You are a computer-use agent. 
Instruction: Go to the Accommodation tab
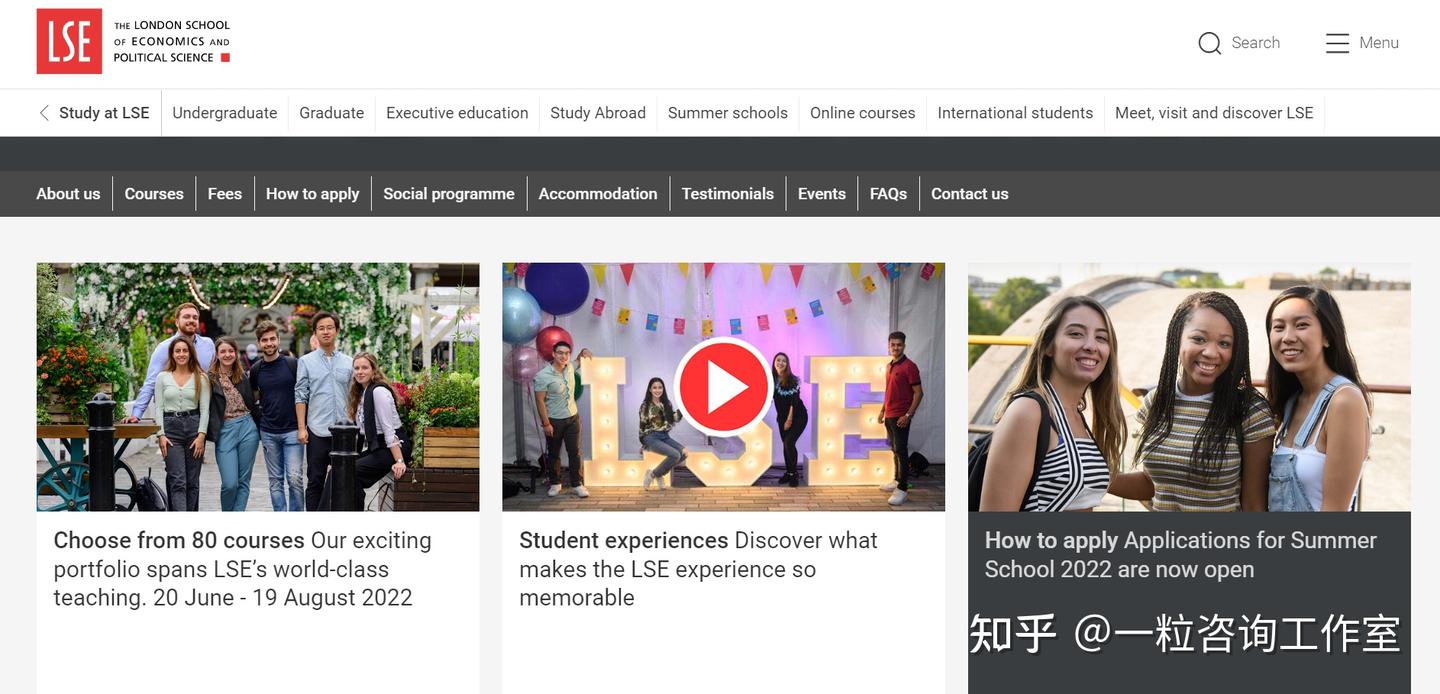tap(598, 194)
